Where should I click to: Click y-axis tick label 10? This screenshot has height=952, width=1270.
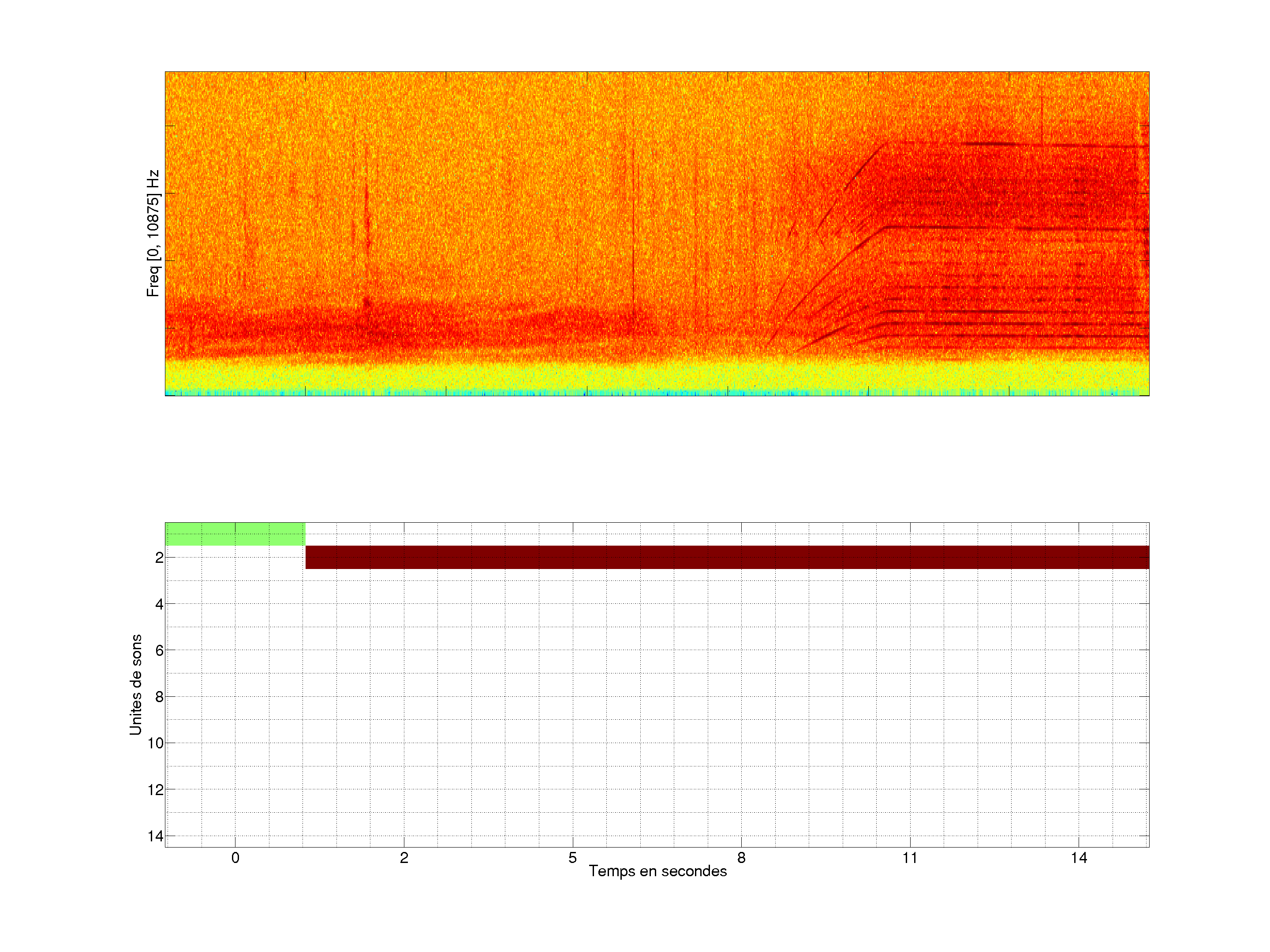156,744
